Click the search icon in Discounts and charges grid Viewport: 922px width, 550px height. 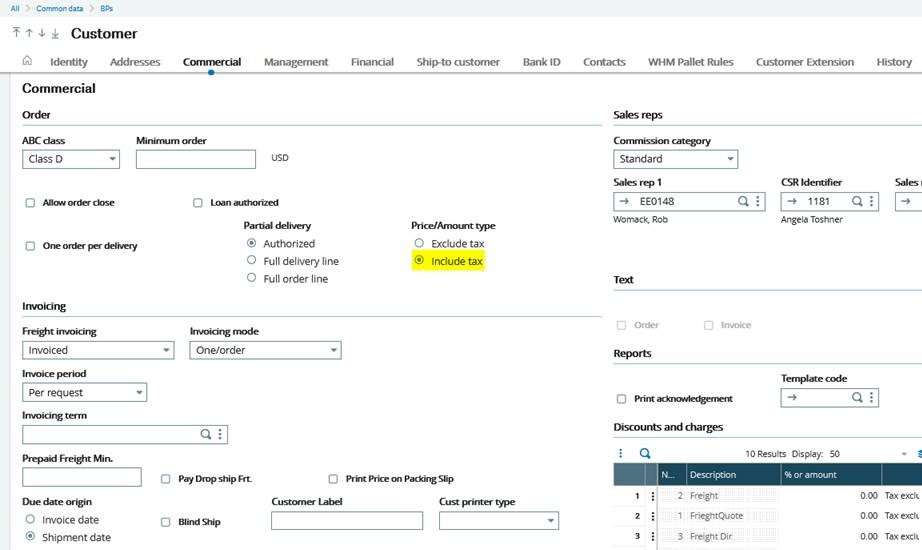pos(645,453)
